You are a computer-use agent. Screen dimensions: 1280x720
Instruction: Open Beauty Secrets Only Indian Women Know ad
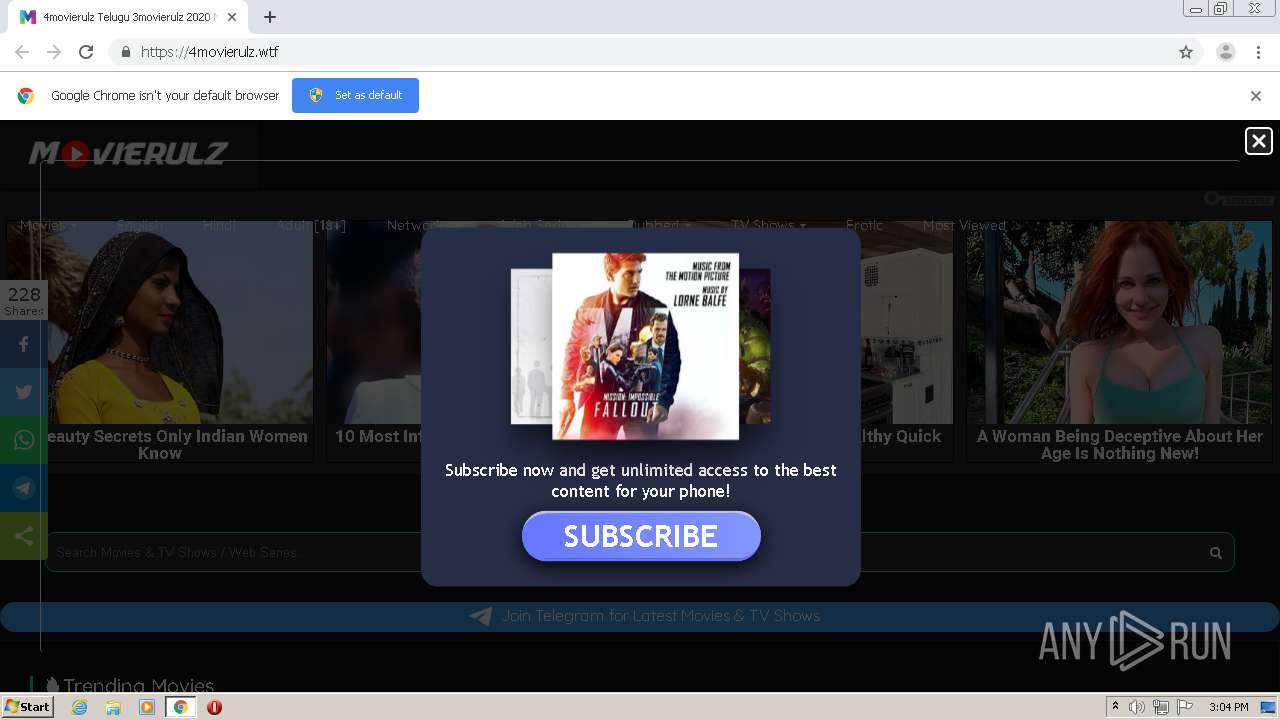160,341
